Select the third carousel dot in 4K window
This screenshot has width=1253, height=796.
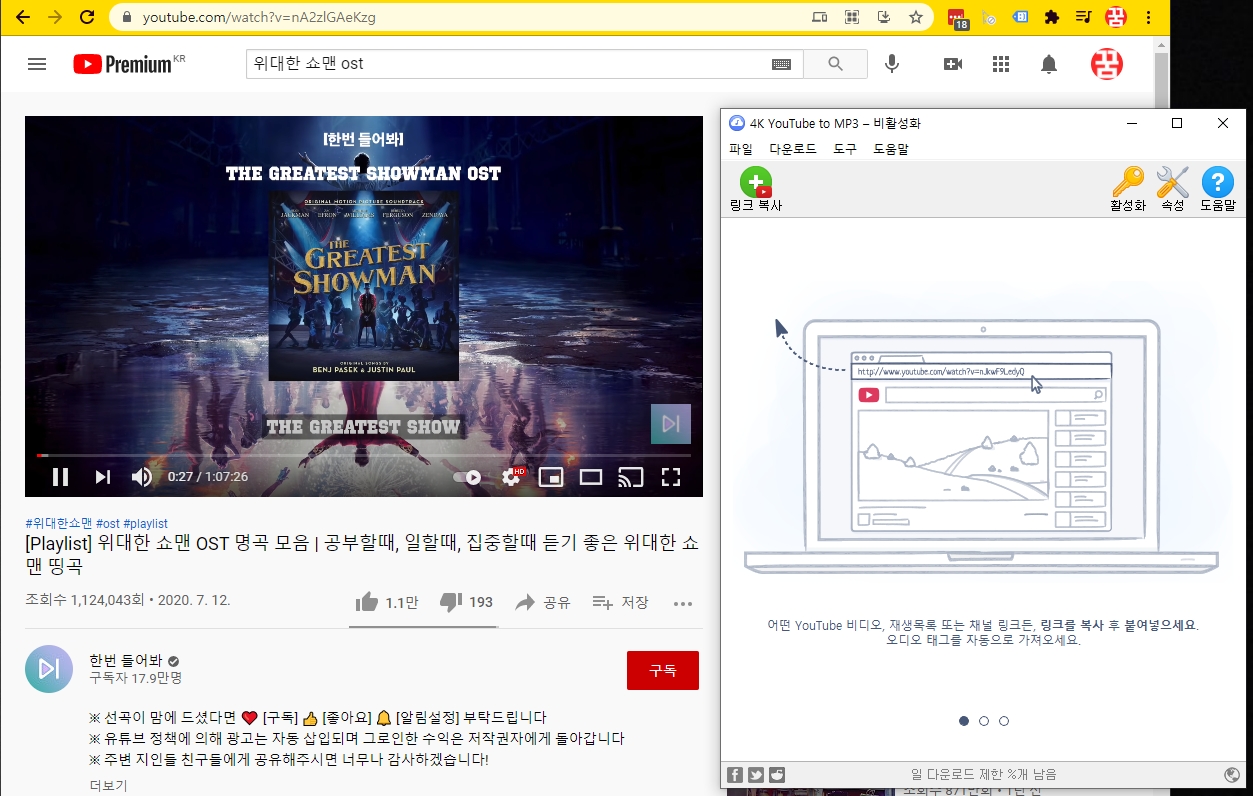click(1004, 721)
